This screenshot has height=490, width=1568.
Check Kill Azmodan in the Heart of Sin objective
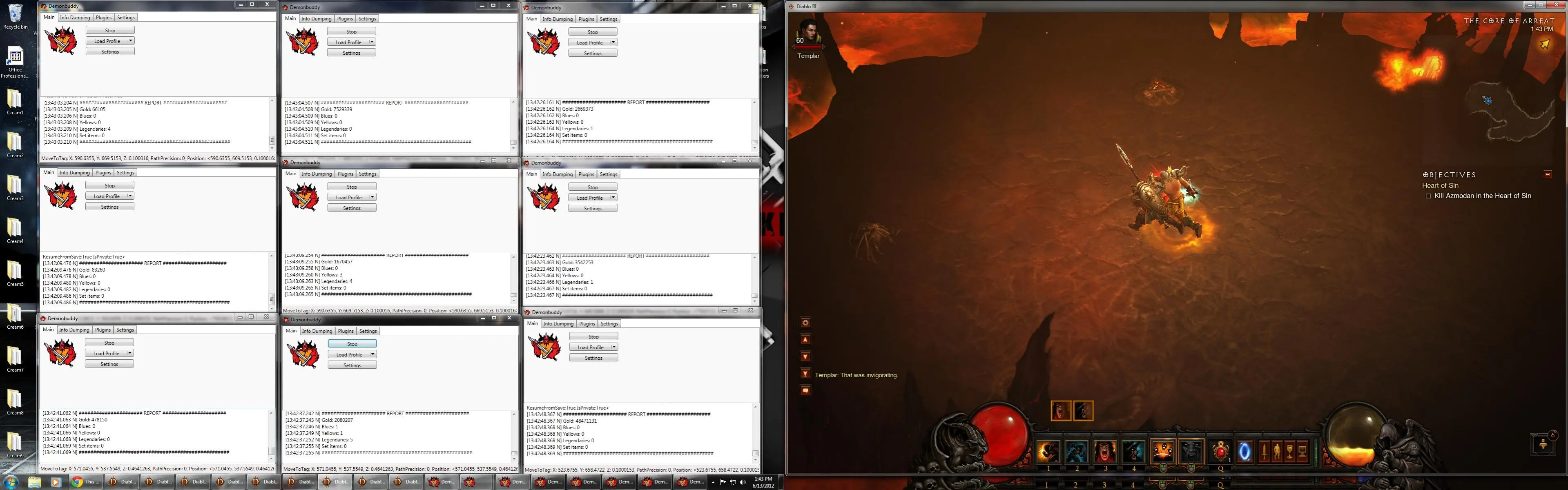click(x=1429, y=196)
